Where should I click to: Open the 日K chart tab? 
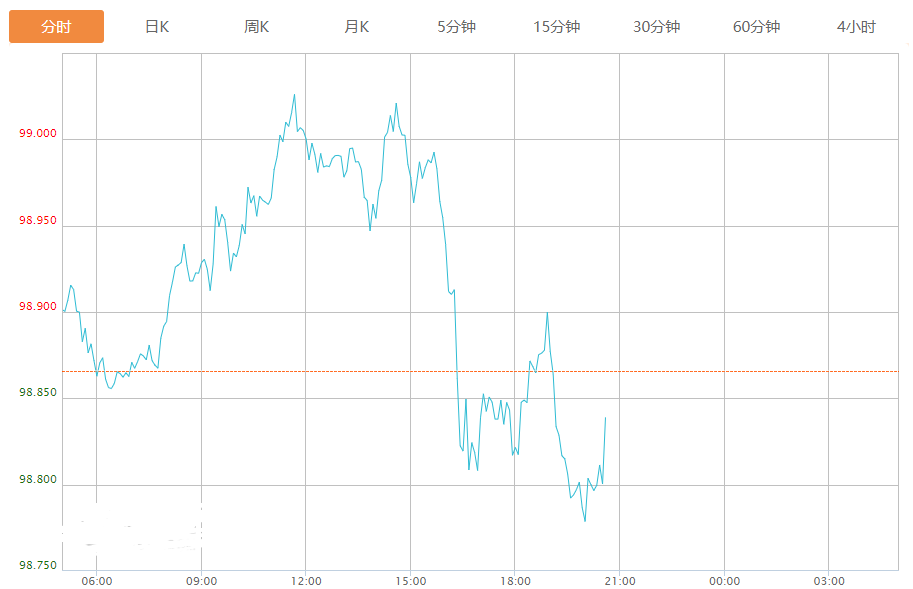pos(157,27)
